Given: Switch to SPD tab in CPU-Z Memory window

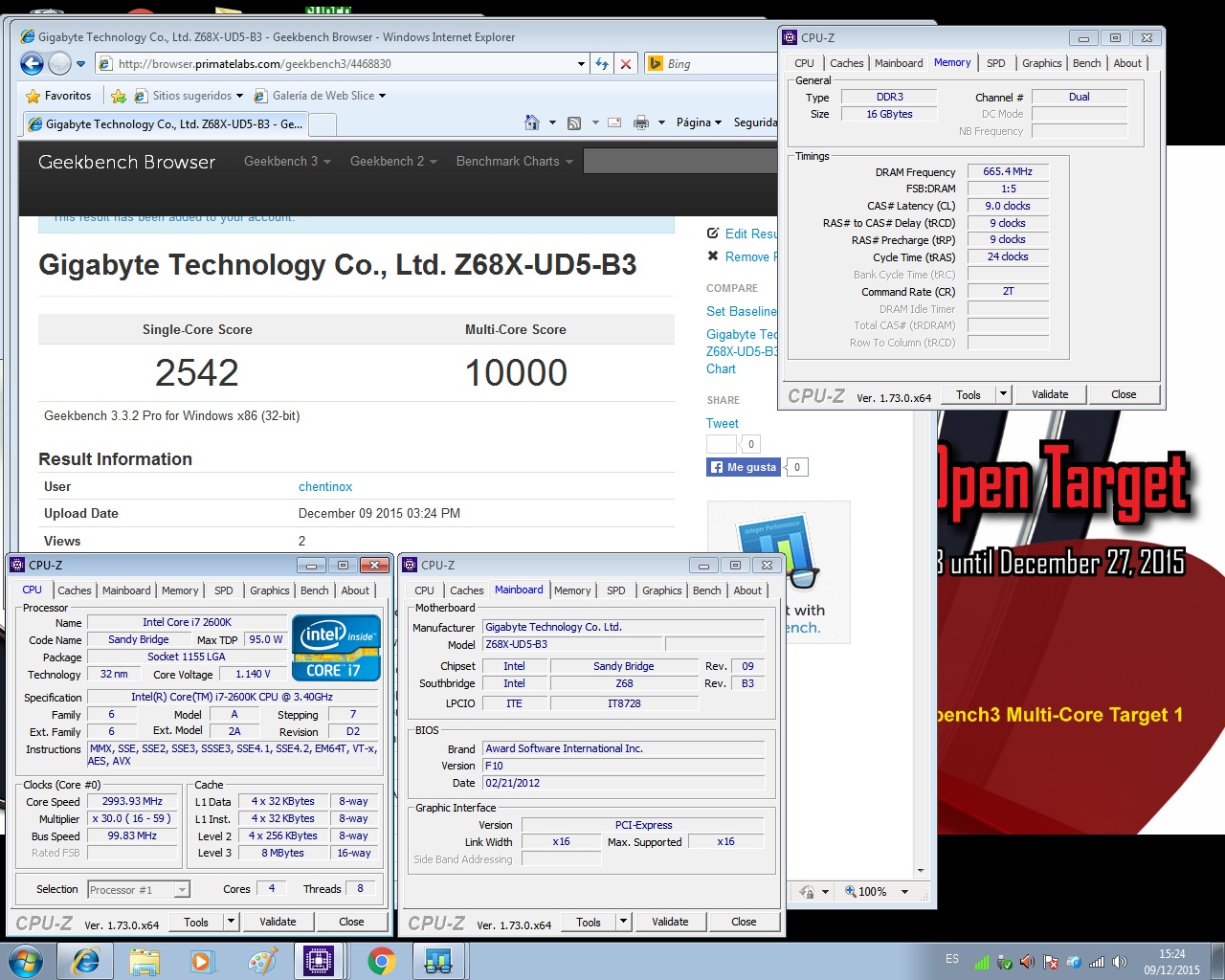Looking at the screenshot, I should (996, 63).
